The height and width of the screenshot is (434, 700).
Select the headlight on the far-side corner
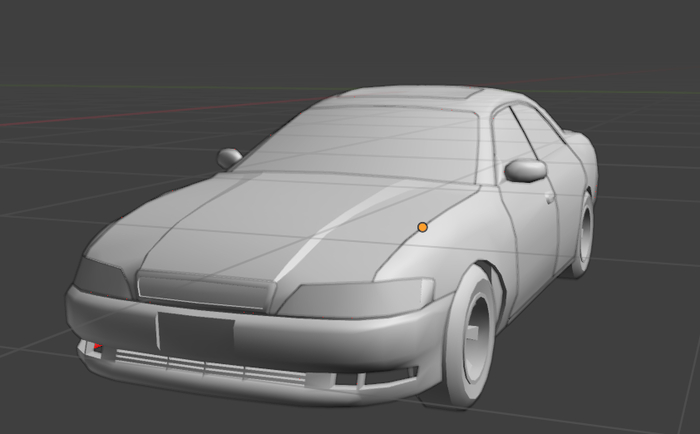[102, 277]
